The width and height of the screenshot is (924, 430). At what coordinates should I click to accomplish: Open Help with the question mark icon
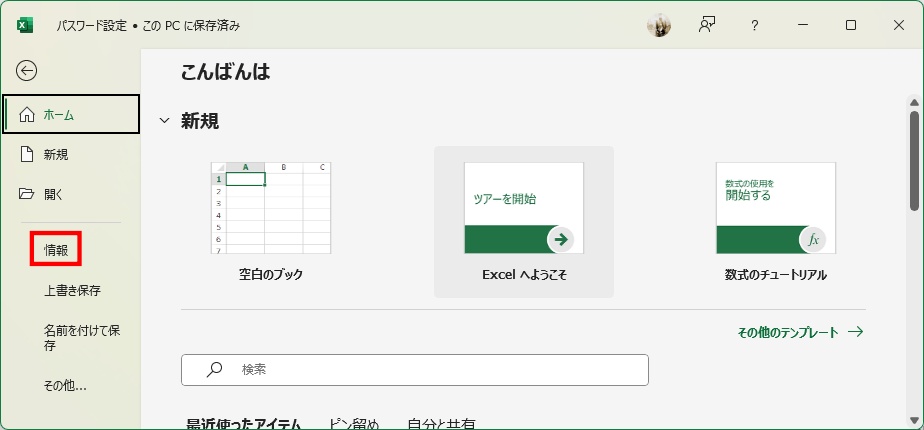point(755,26)
